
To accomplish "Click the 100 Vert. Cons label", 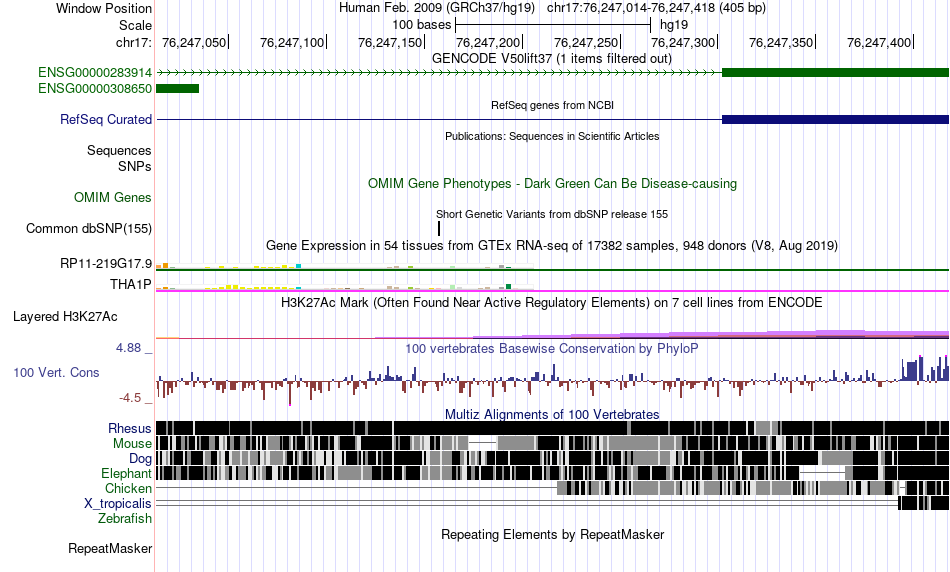I will tap(56, 373).
